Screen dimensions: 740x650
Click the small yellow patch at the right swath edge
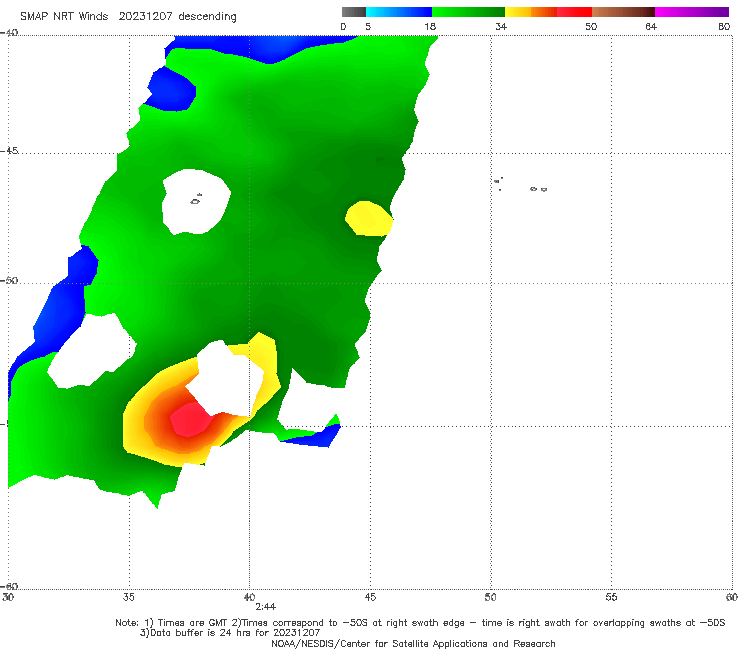(x=369, y=219)
